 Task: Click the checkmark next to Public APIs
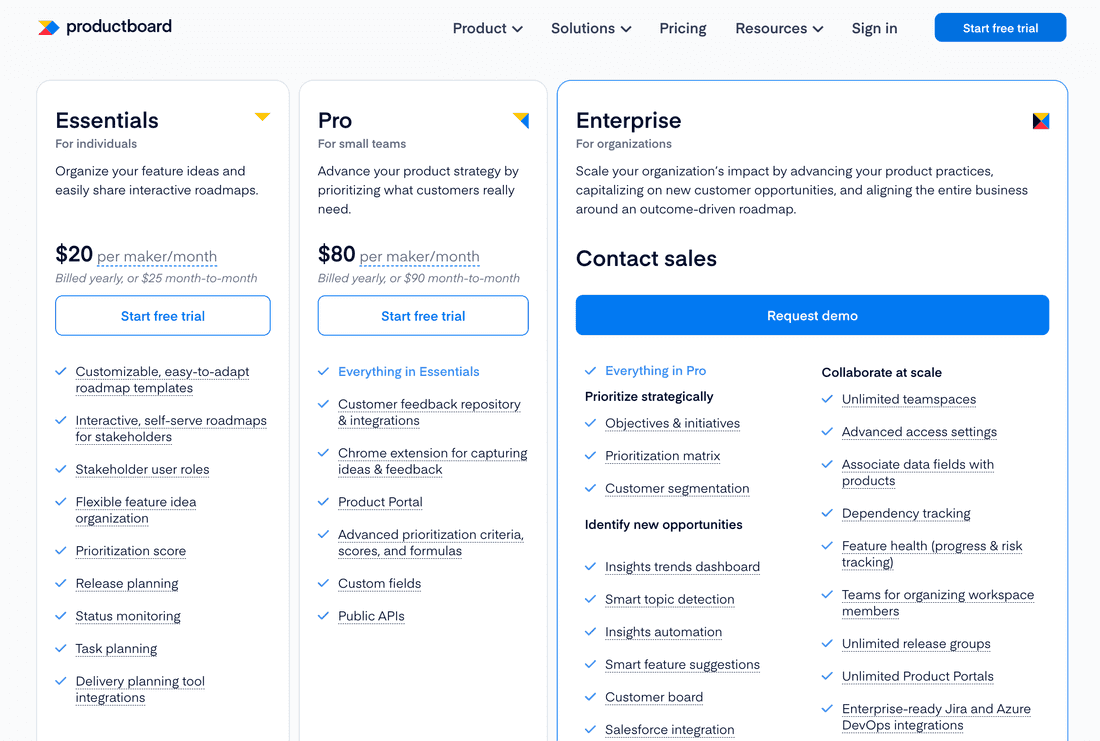tap(324, 616)
